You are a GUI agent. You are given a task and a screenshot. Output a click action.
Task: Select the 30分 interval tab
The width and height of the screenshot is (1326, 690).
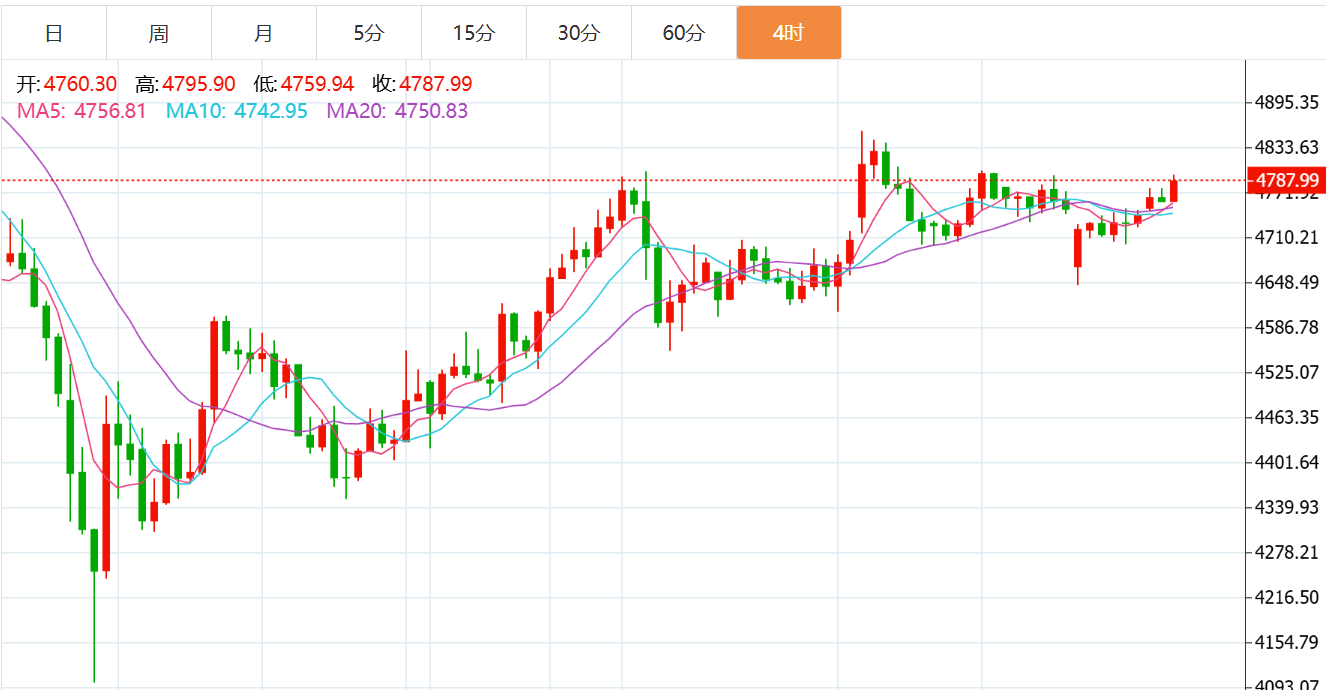[578, 33]
